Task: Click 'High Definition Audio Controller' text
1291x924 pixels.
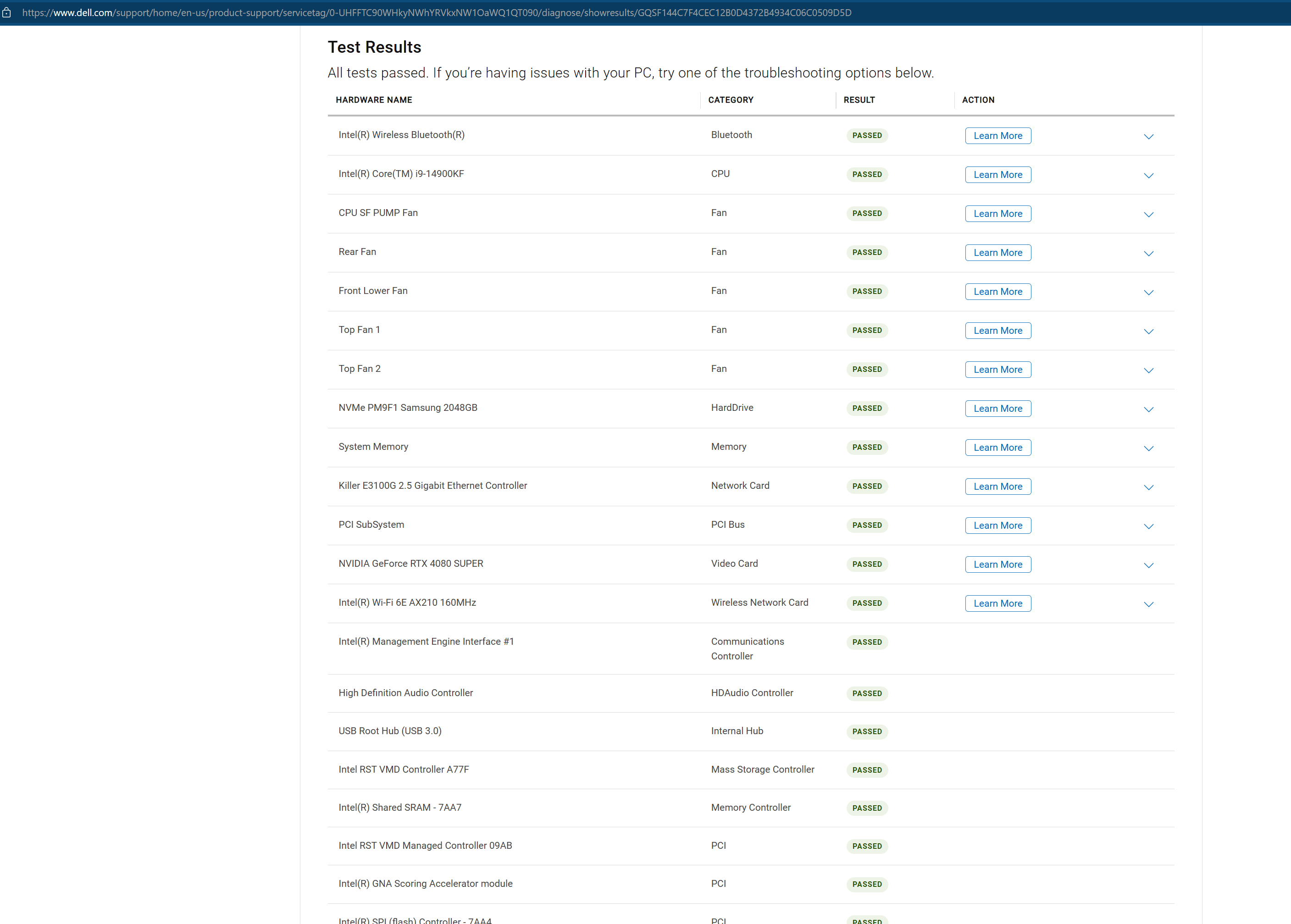Action: coord(406,692)
